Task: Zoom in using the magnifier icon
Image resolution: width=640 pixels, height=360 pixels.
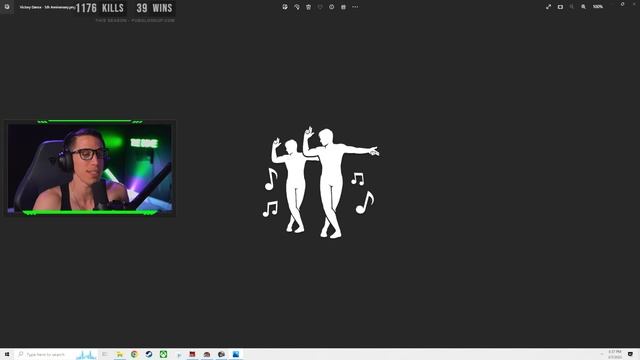Action: (x=584, y=7)
